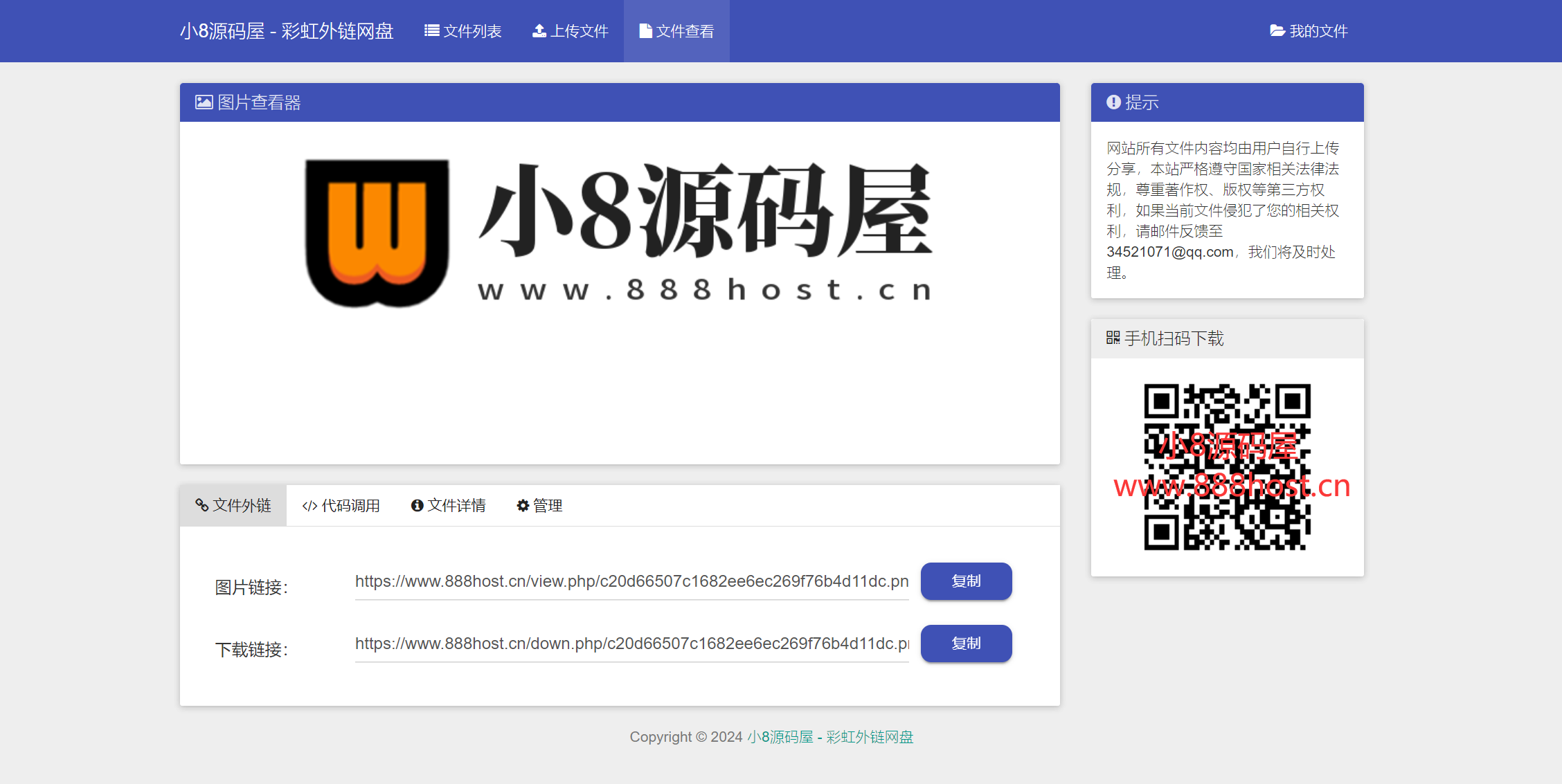
Task: Click the Copyright © 2024 footer text
Action: (x=686, y=737)
